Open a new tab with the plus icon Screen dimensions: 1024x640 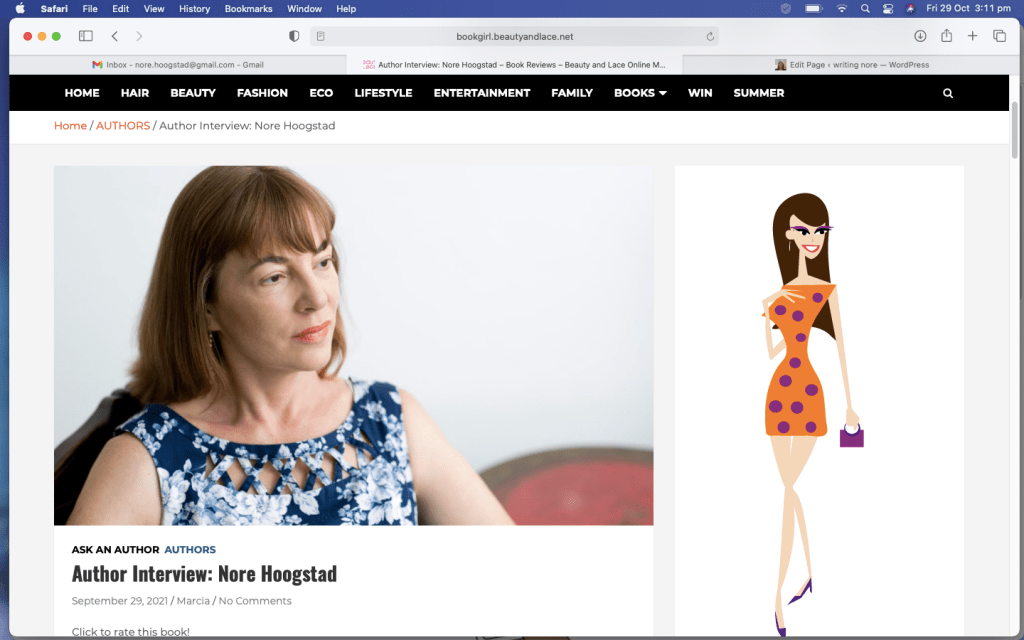[972, 36]
